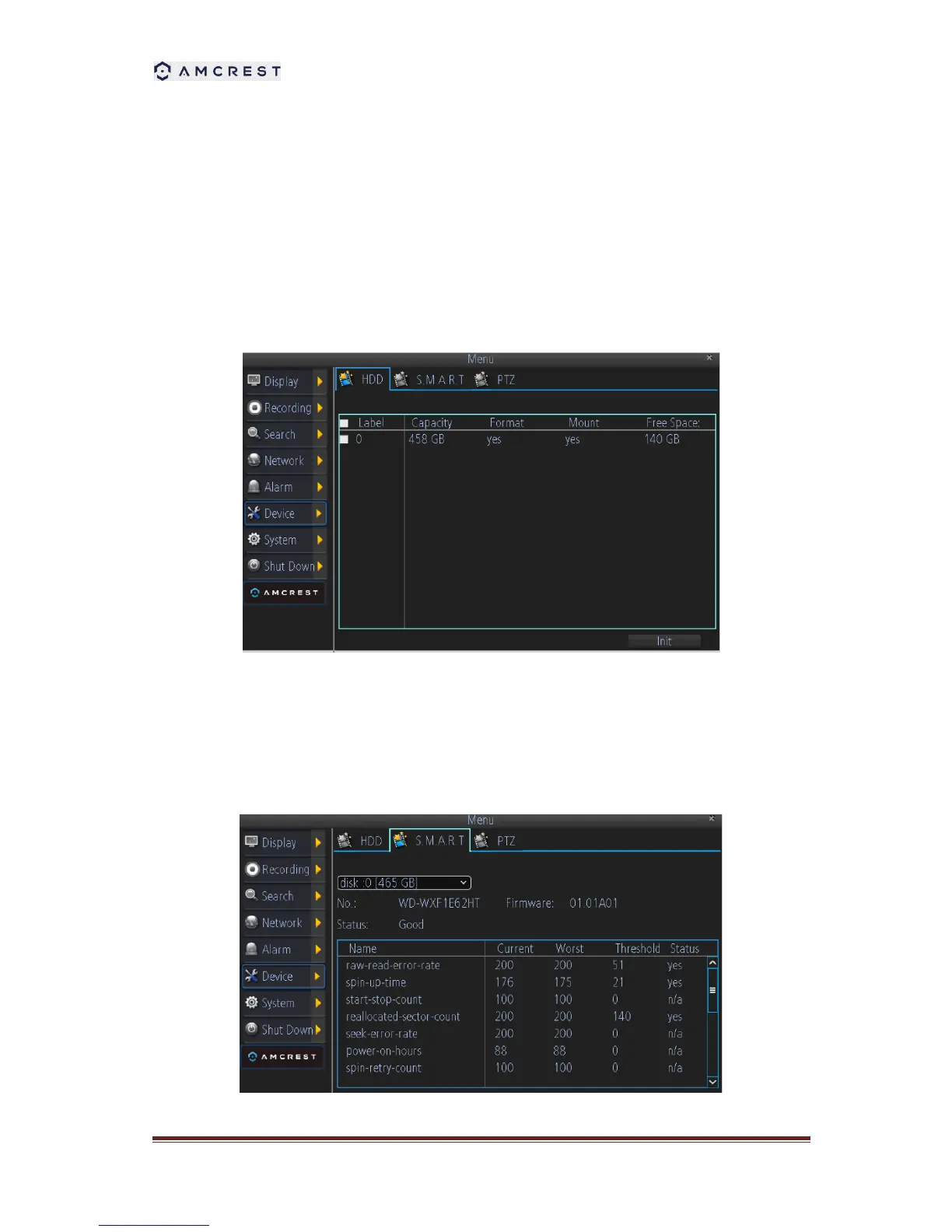Open the disk :0 [465 GB] dropdown

tap(404, 883)
